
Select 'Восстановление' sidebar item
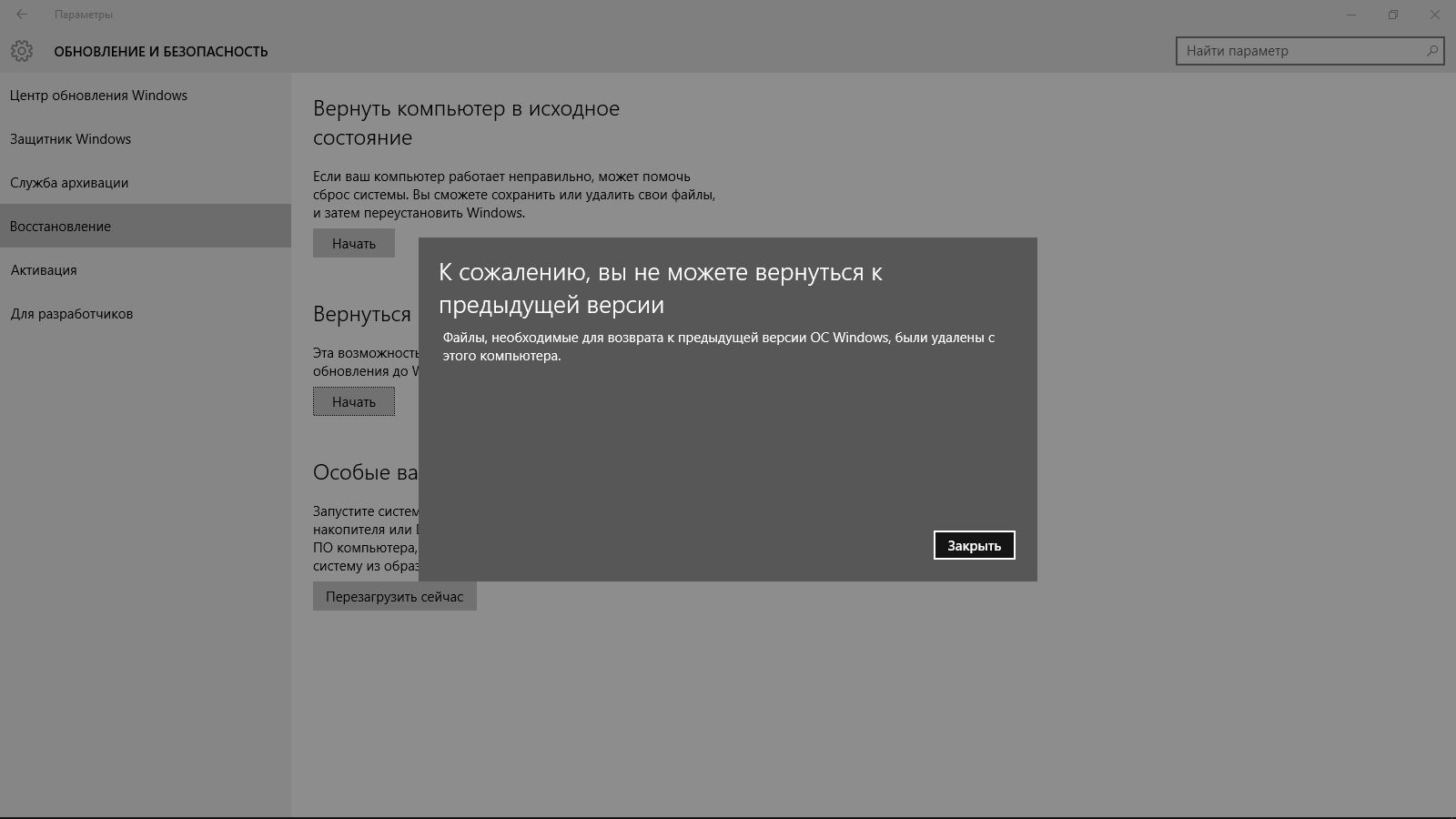click(61, 227)
